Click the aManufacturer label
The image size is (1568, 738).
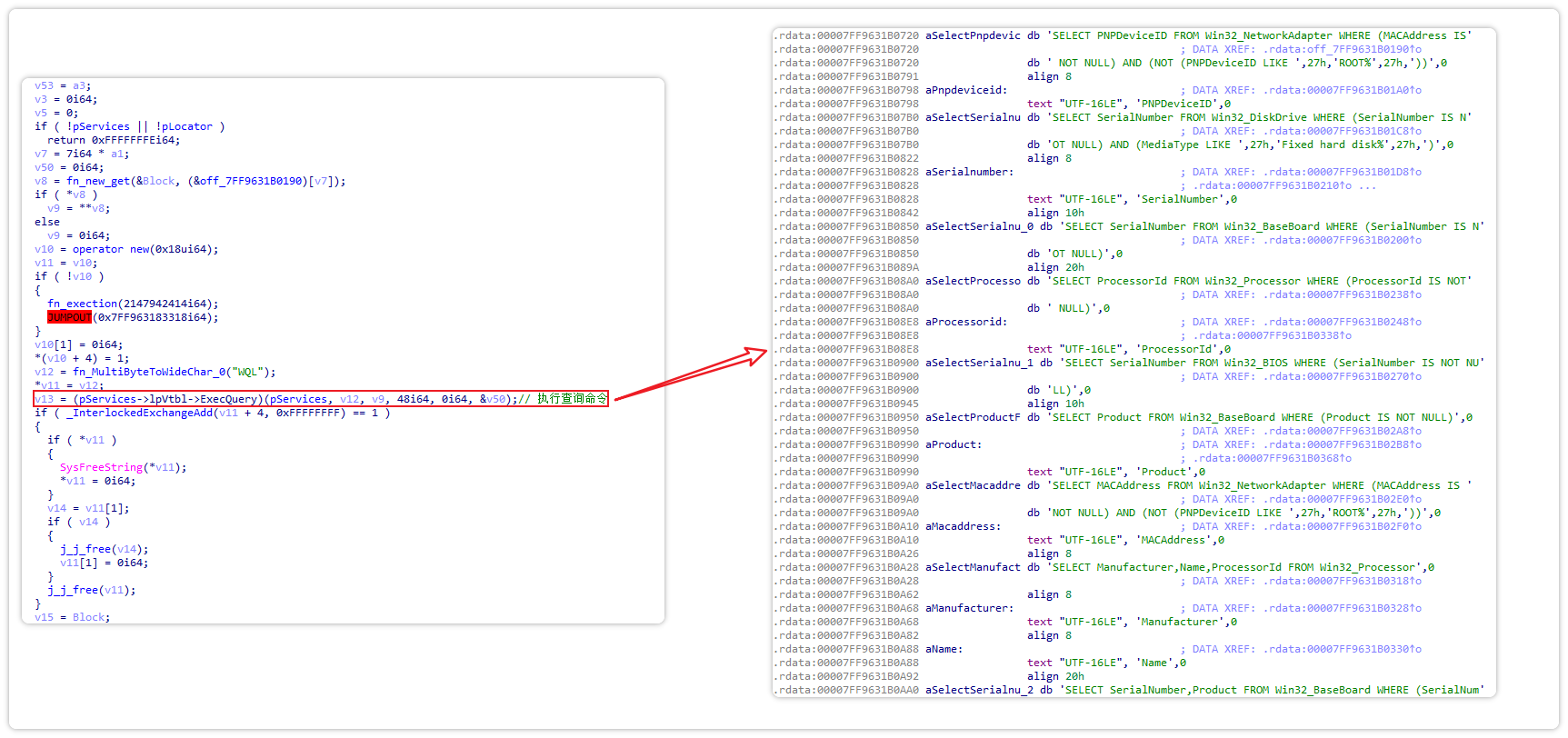pyautogui.click(x=969, y=608)
